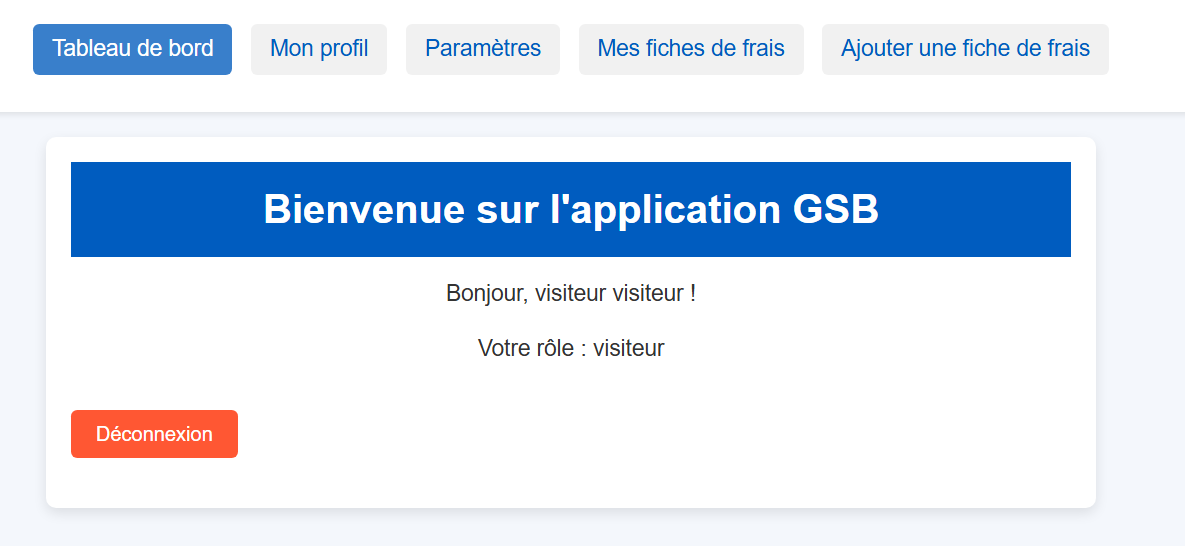Open the Tableau de bord tab
1185x546 pixels.
point(132,49)
